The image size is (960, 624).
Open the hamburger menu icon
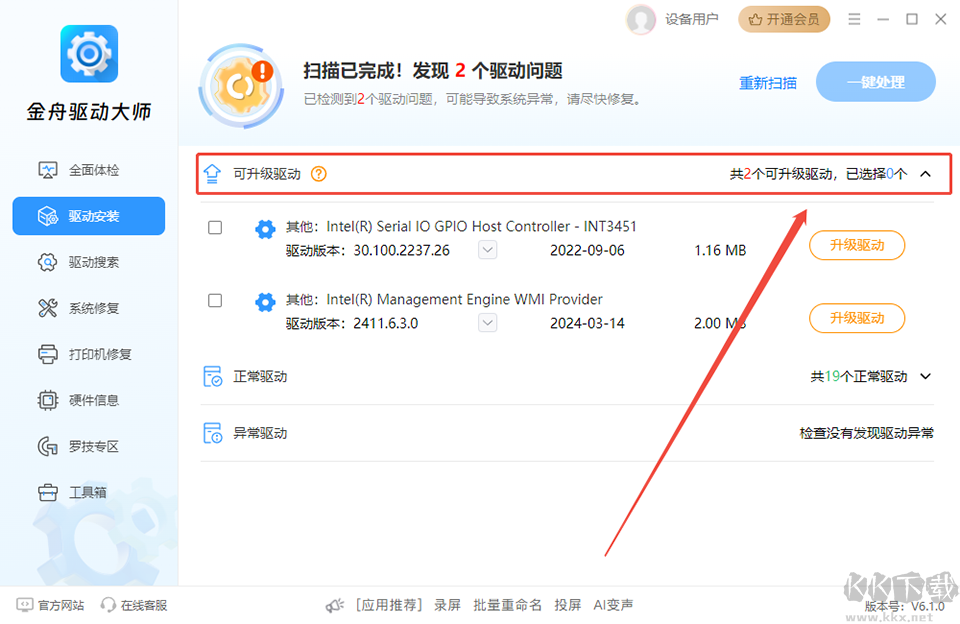(854, 20)
